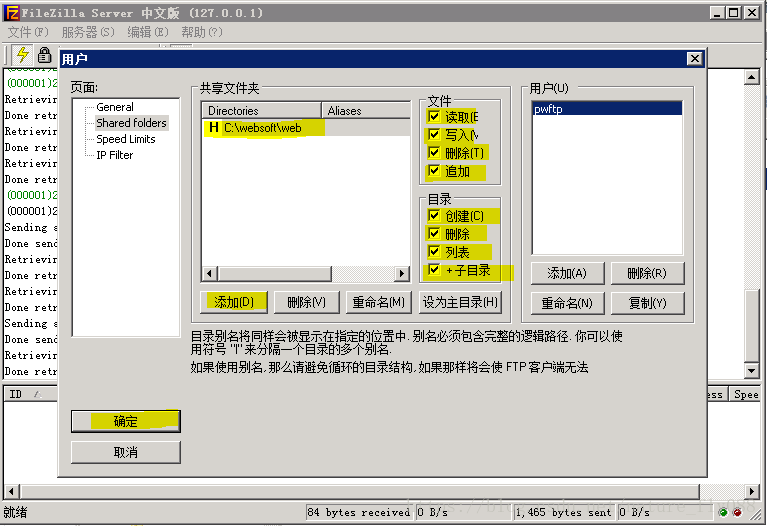The width and height of the screenshot is (767, 526).
Task: Click 删除(R) to remove user
Action: pyautogui.click(x=647, y=273)
